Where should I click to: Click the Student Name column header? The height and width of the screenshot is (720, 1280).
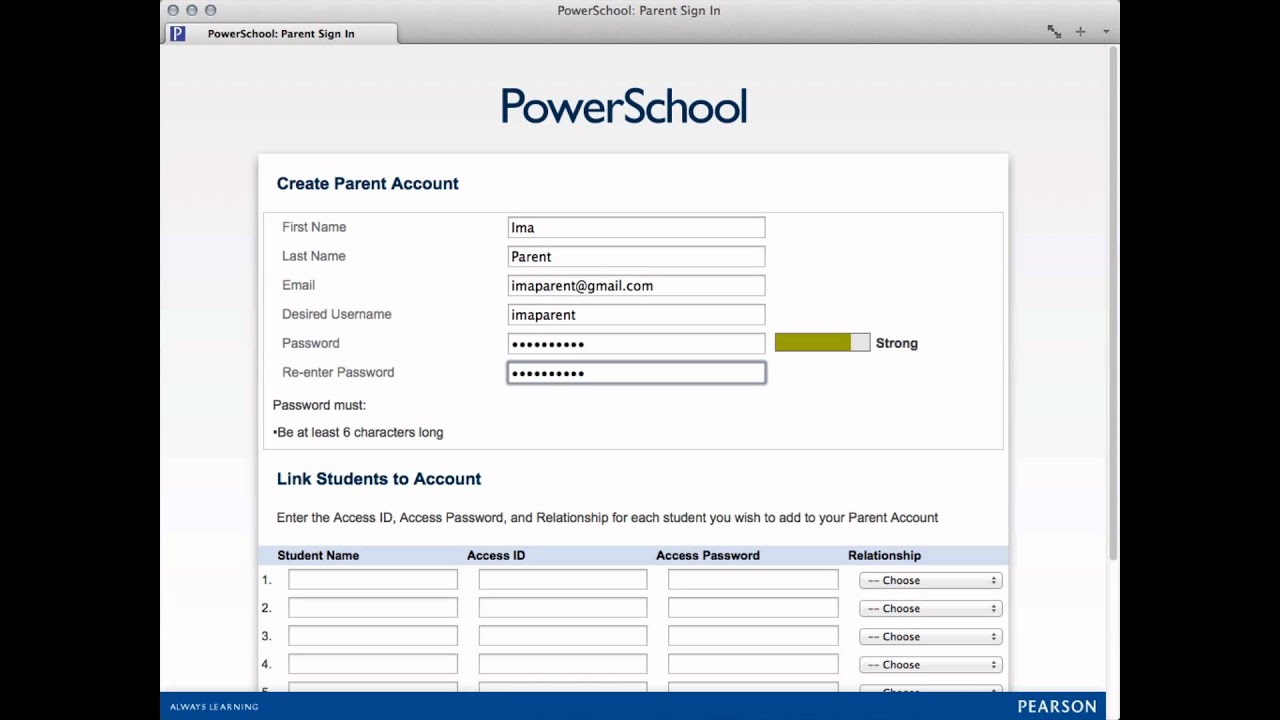[x=318, y=555]
